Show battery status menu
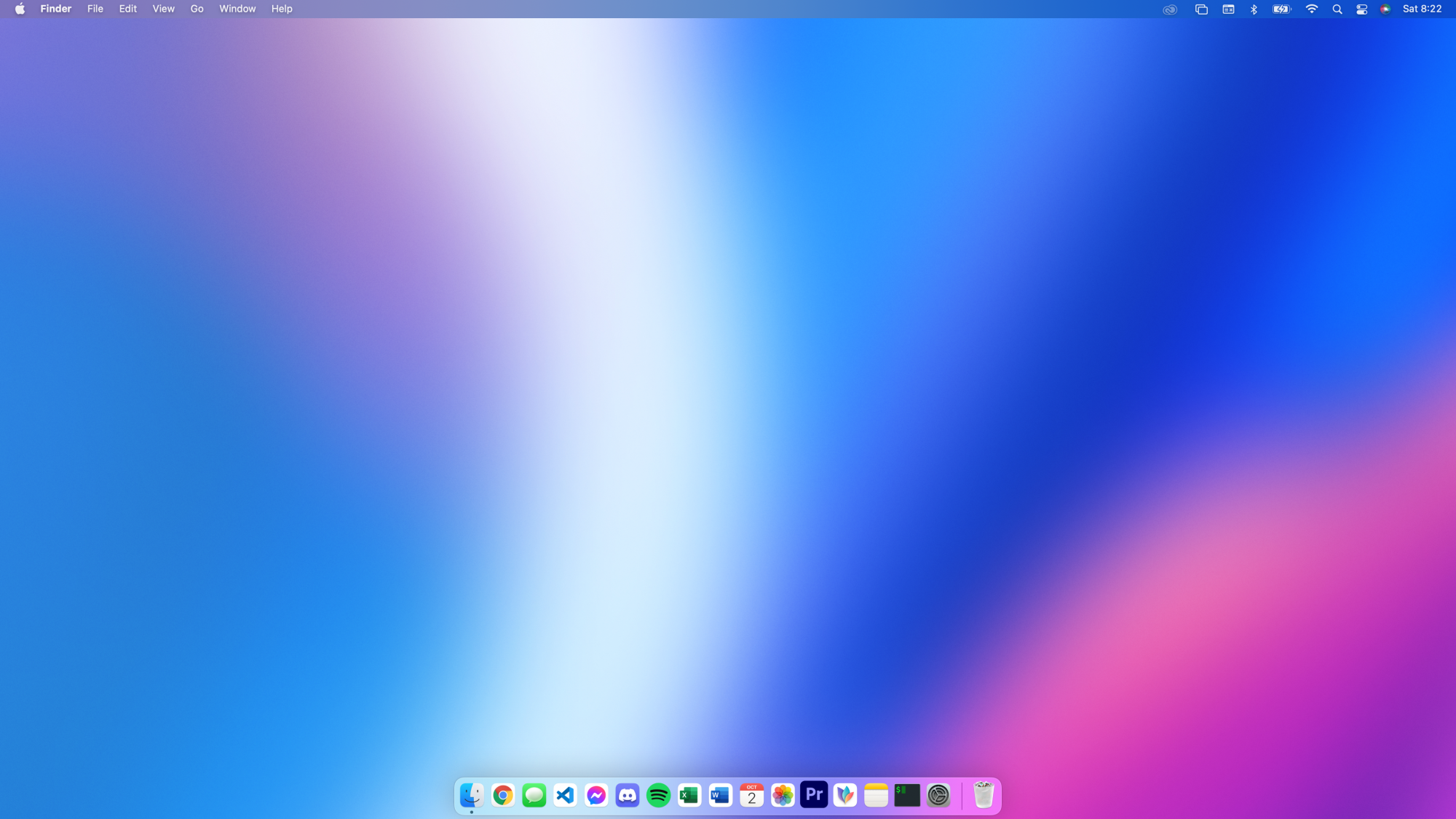 click(x=1281, y=9)
